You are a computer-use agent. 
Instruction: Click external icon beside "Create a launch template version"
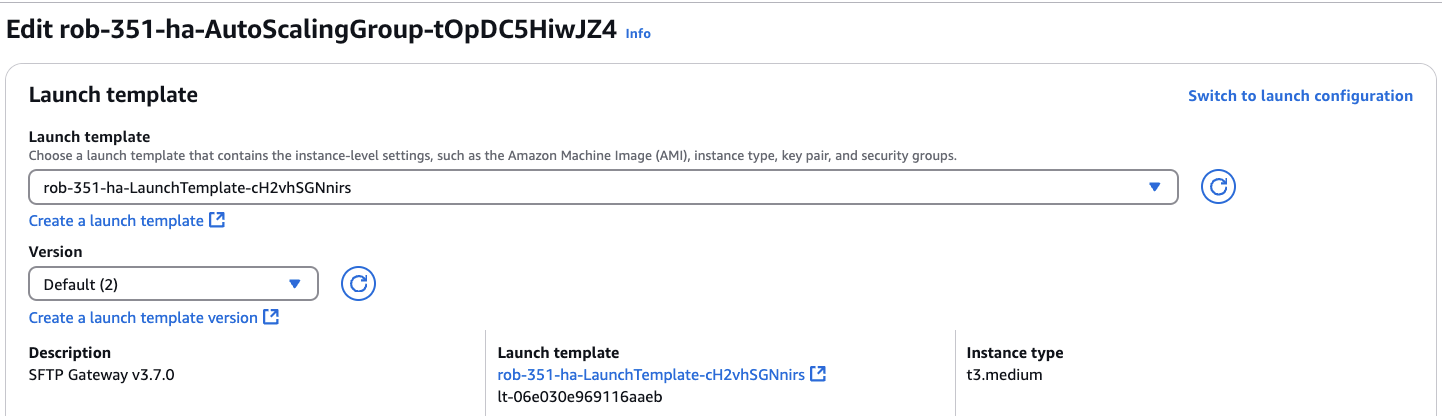pos(271,317)
